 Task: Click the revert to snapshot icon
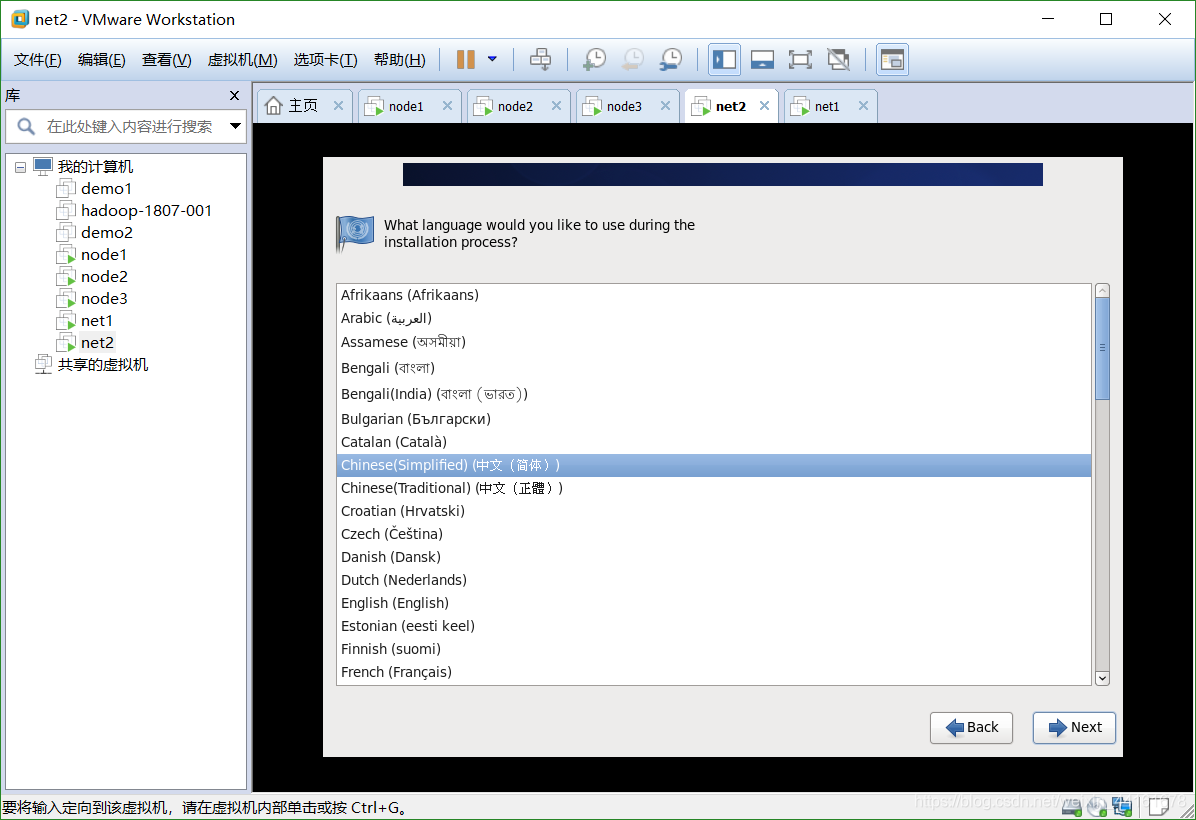coord(632,59)
